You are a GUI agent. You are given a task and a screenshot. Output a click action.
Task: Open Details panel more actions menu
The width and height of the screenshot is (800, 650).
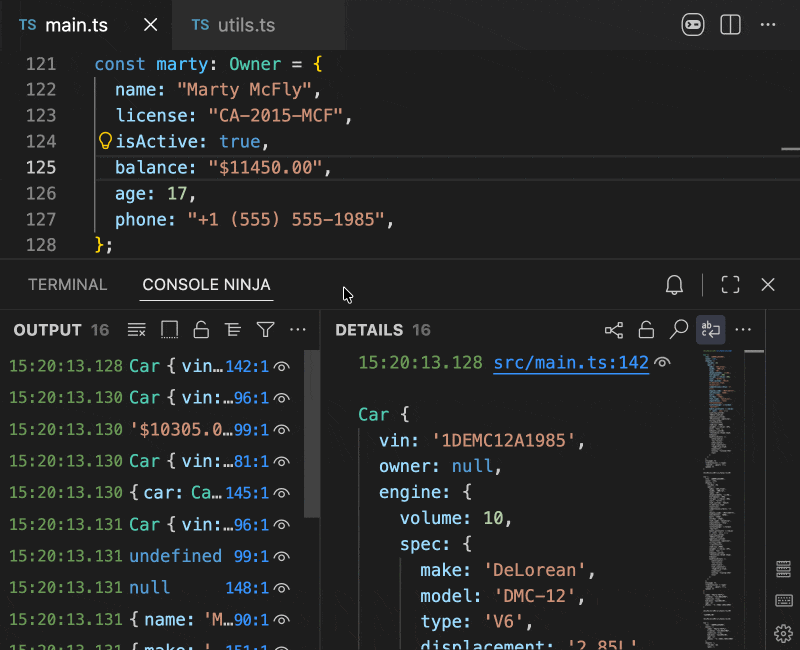point(743,329)
